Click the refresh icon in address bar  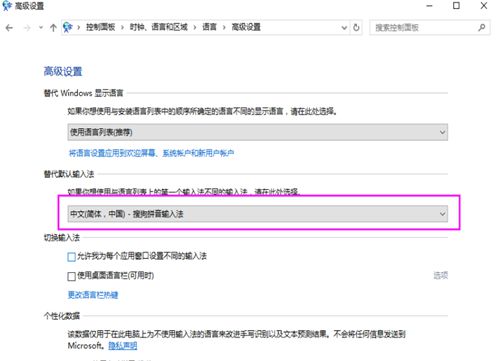pos(356,28)
